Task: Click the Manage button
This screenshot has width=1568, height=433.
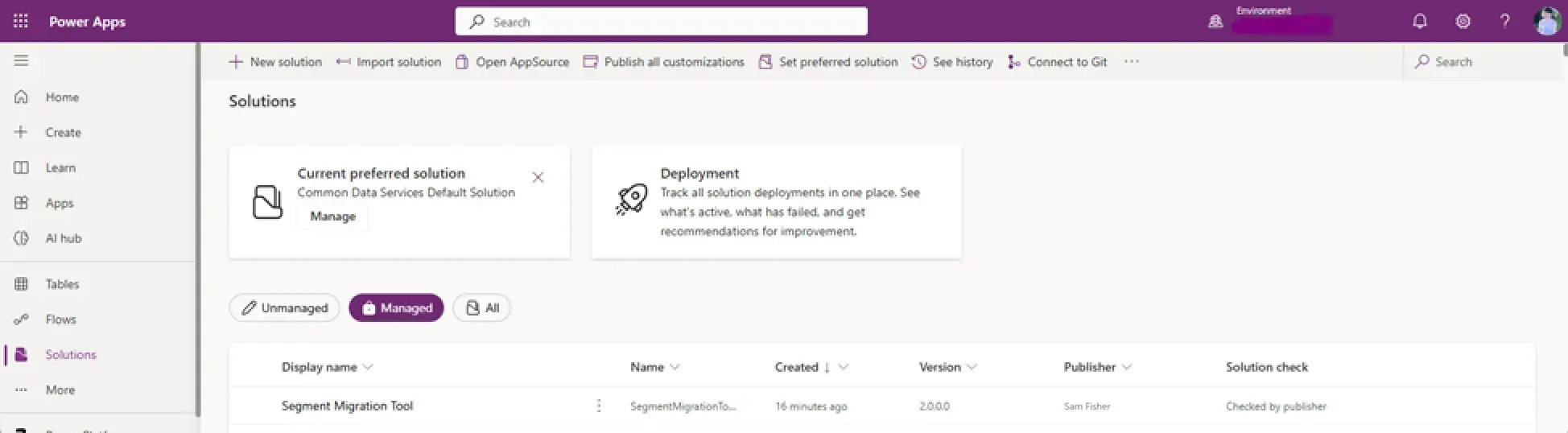Action: click(x=332, y=216)
